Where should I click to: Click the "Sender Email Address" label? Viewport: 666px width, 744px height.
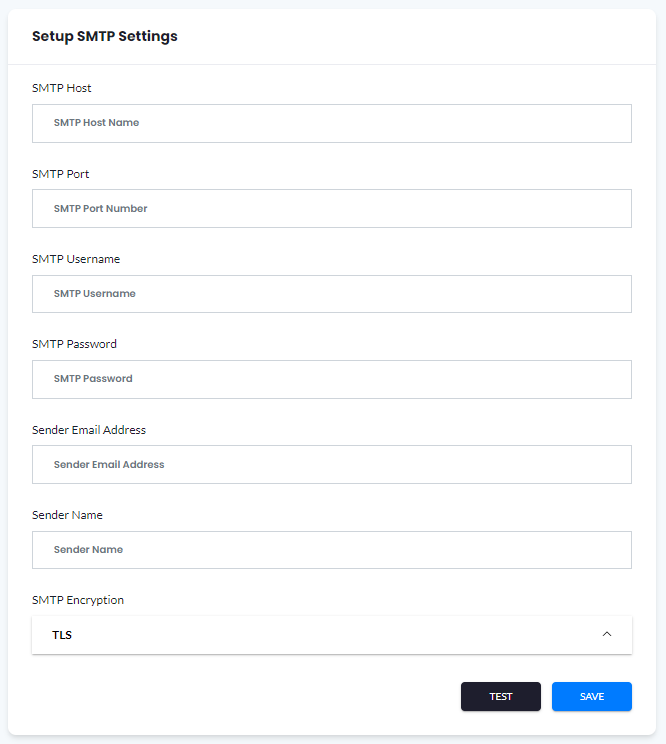(89, 430)
